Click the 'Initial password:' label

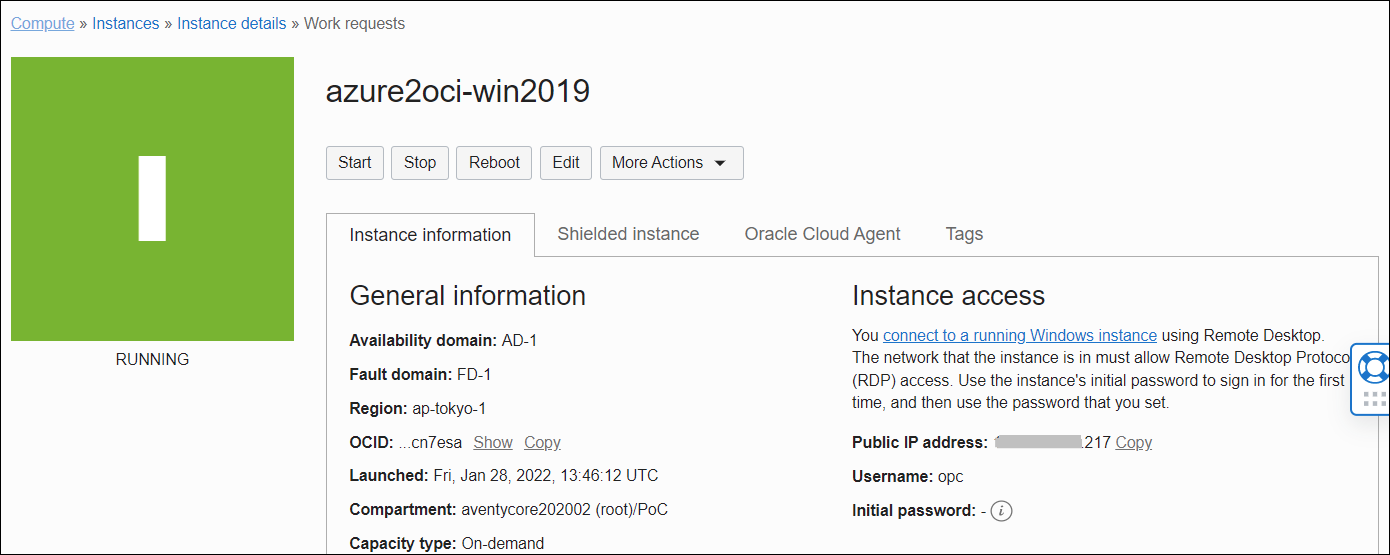point(914,510)
